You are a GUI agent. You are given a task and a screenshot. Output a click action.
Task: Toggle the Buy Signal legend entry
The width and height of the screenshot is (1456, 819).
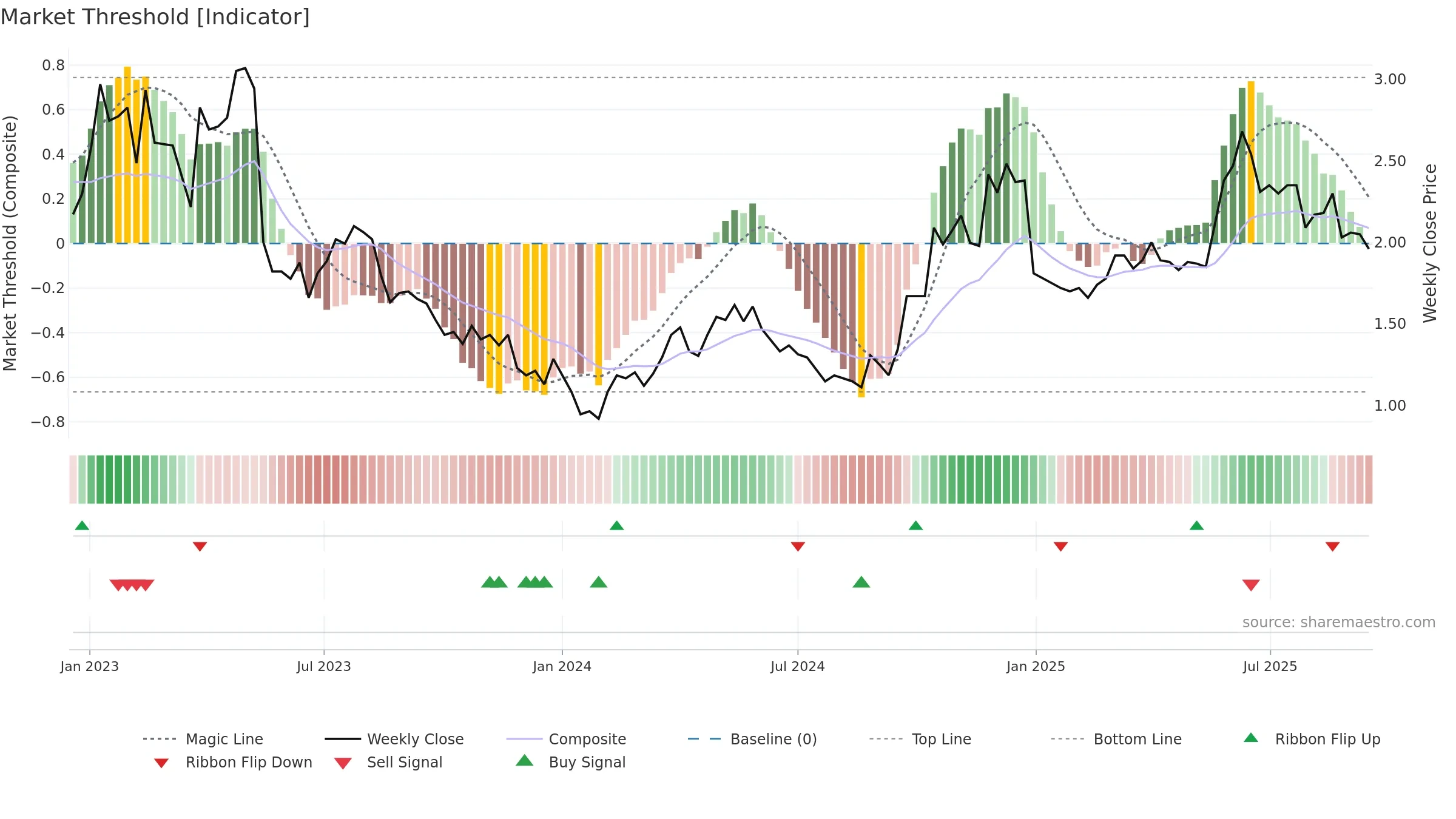[570, 762]
